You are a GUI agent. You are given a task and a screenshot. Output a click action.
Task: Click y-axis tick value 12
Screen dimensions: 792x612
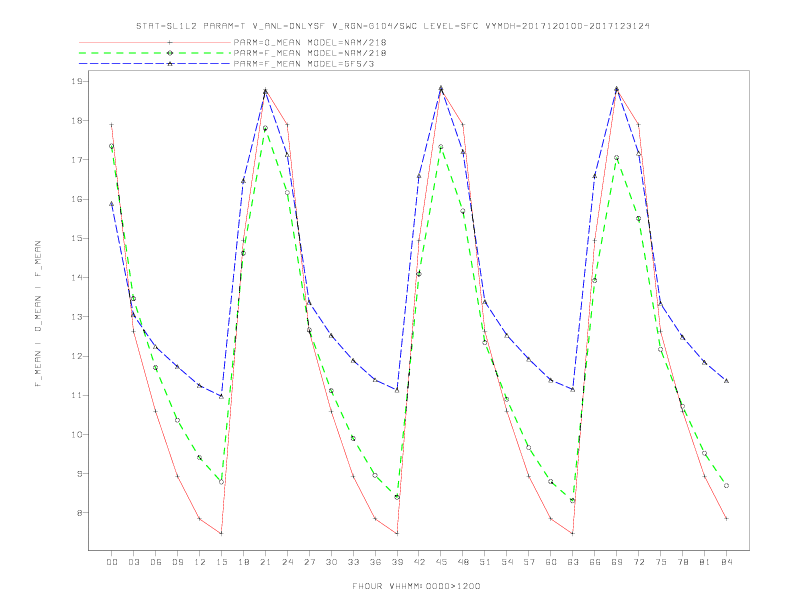coord(78,356)
